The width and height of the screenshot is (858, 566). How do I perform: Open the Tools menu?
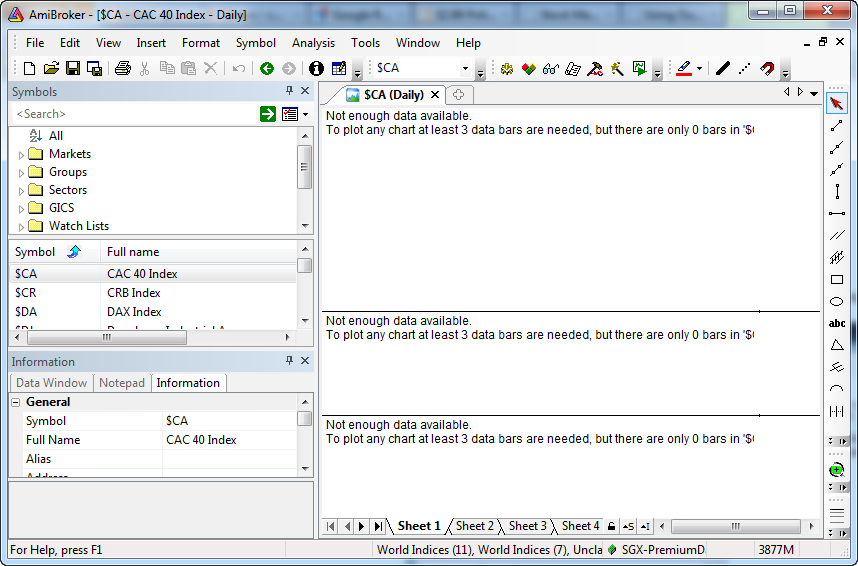click(366, 43)
